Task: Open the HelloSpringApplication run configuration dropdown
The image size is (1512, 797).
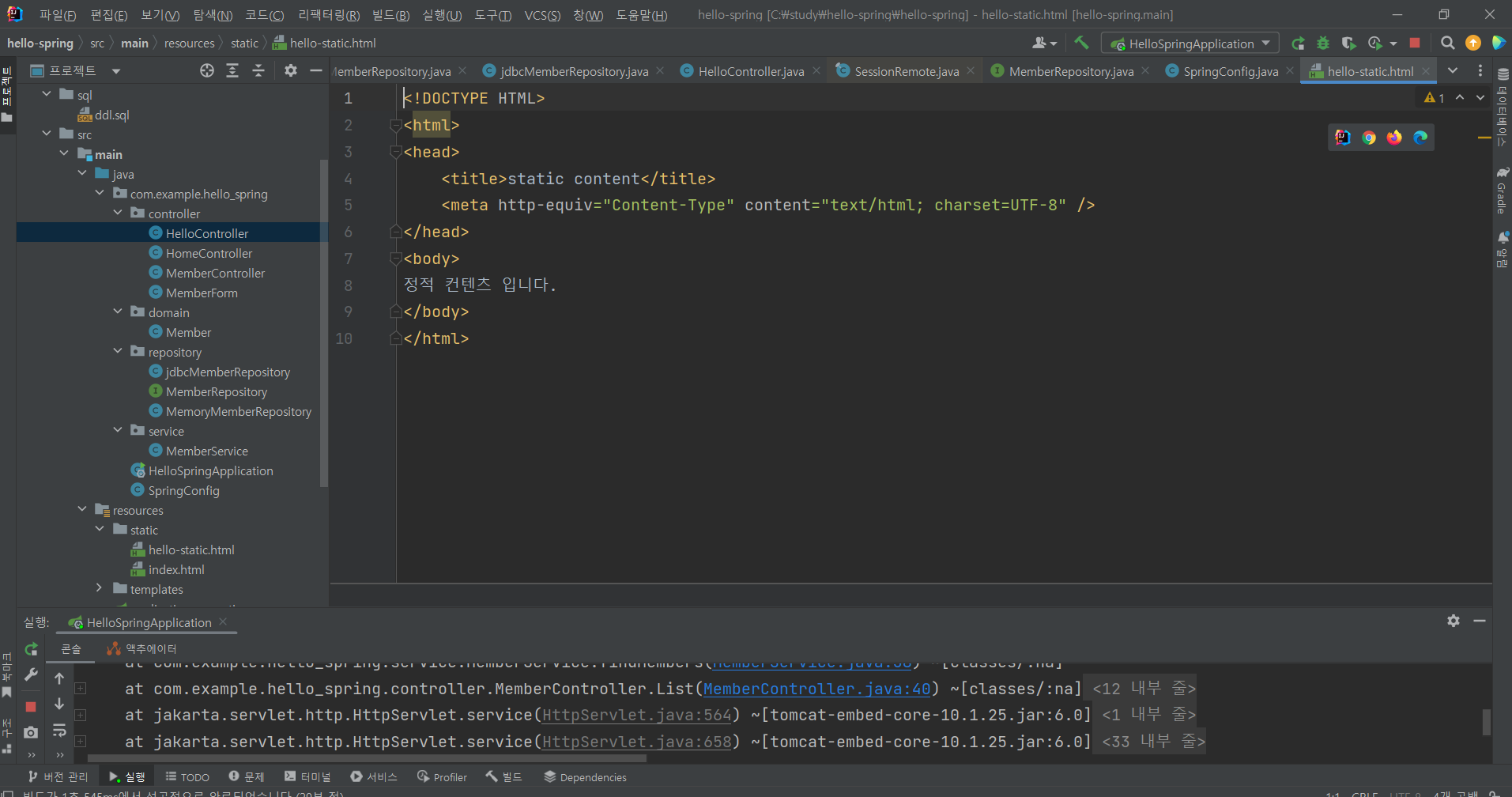Action: (1190, 43)
